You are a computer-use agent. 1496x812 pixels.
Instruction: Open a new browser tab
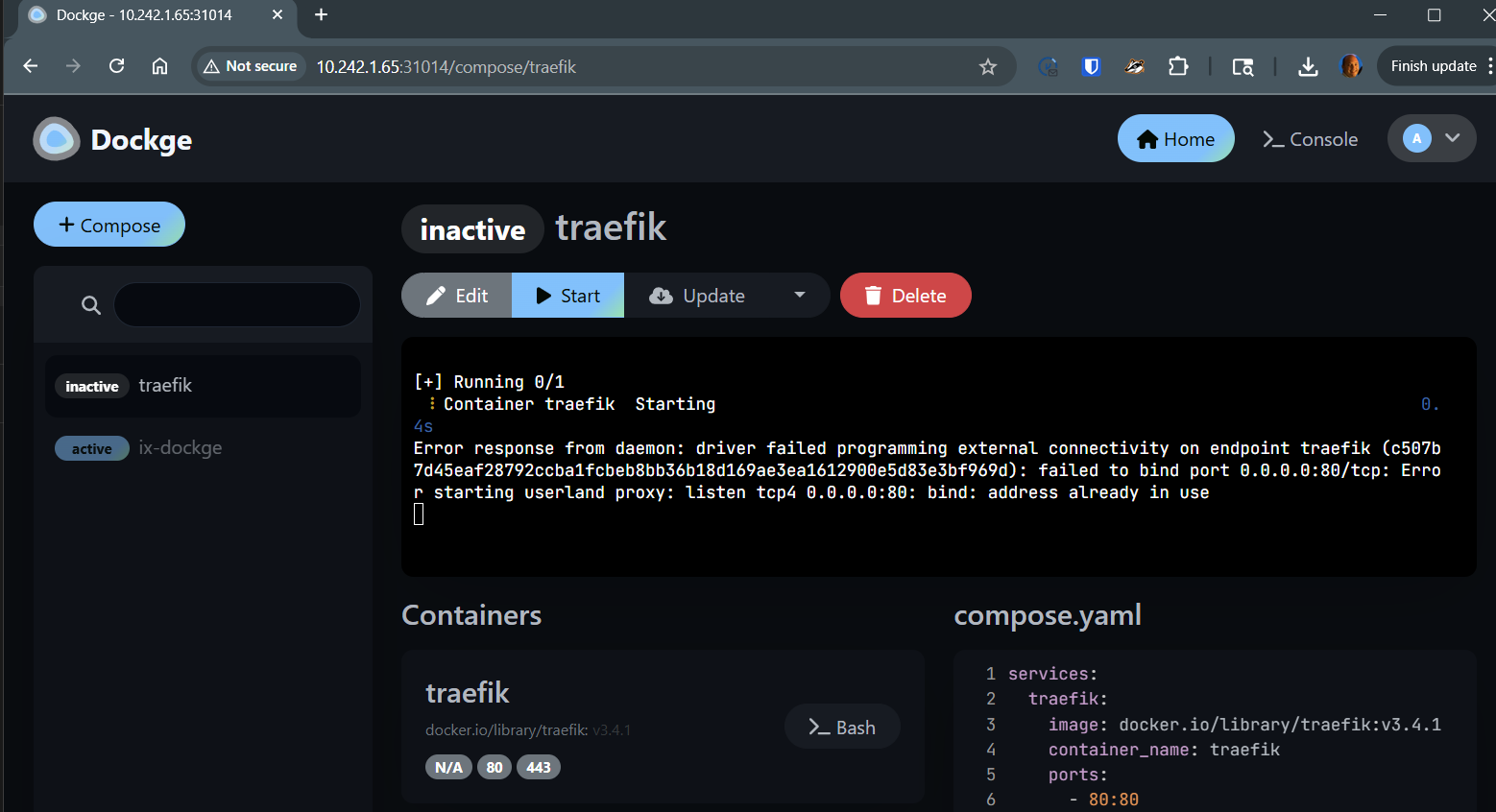[321, 14]
